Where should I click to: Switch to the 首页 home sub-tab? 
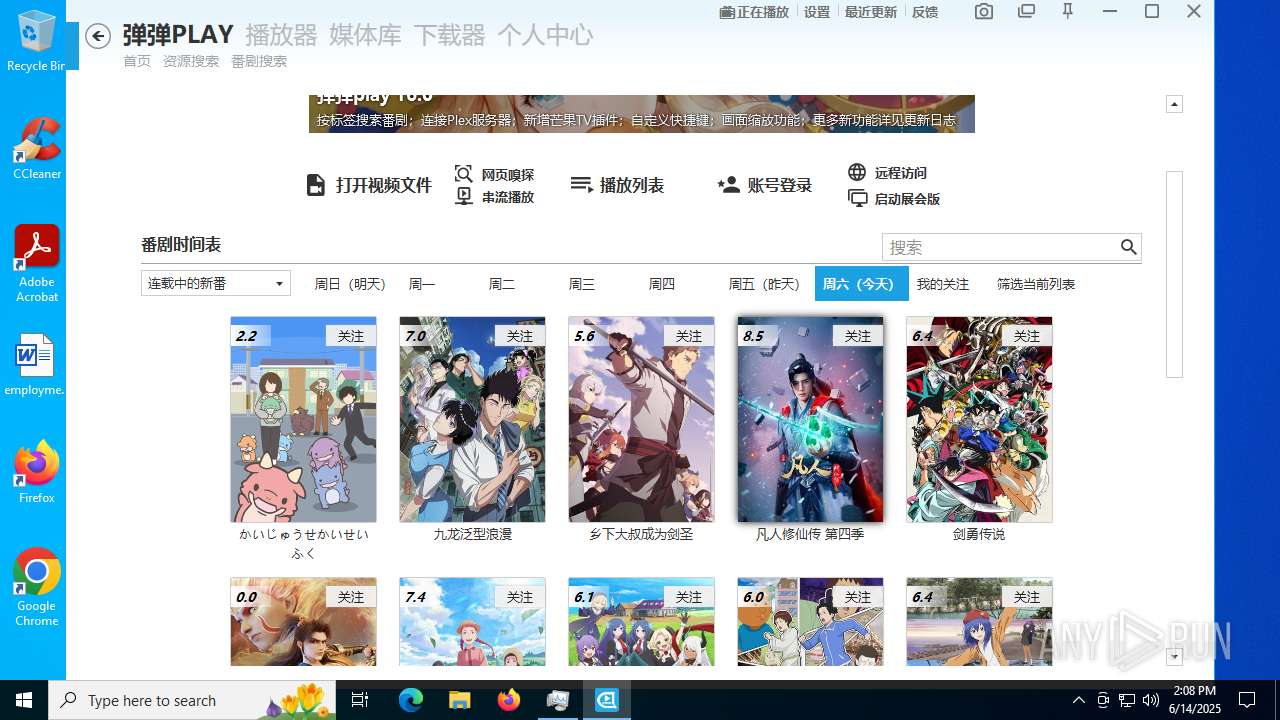pyautogui.click(x=137, y=61)
